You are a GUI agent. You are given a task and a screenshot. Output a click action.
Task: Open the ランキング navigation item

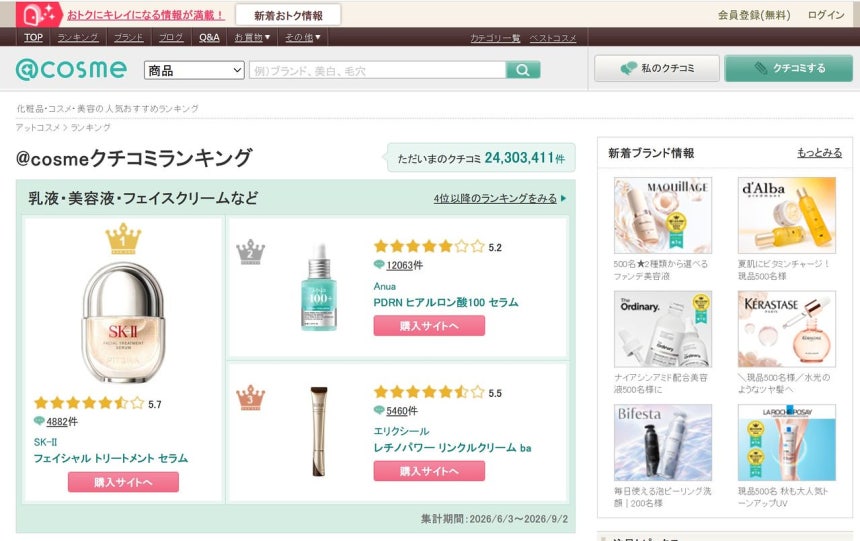tap(78, 37)
